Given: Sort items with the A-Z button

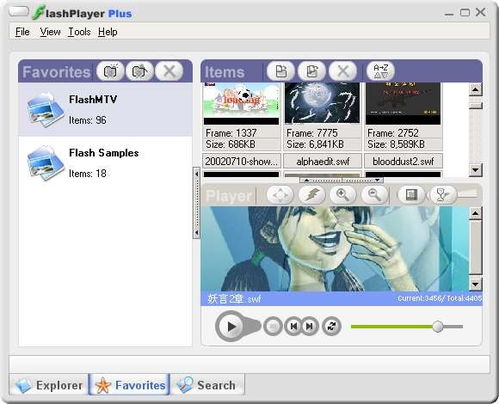Looking at the screenshot, I should (381, 71).
